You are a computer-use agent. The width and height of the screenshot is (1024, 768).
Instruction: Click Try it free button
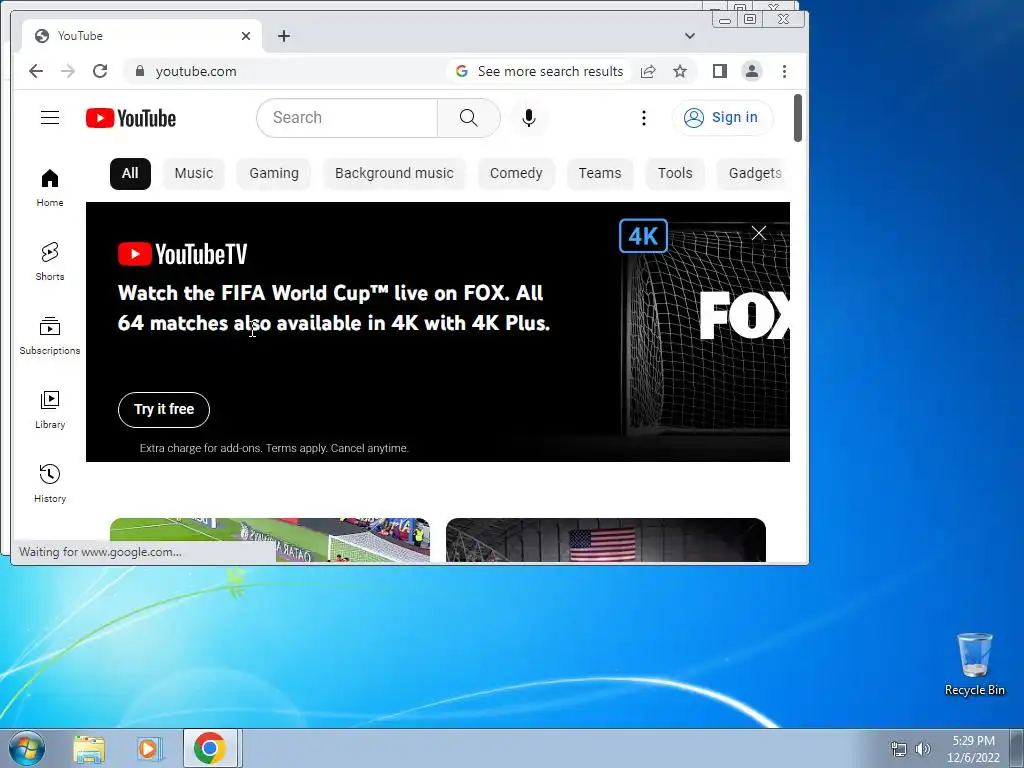(x=164, y=409)
